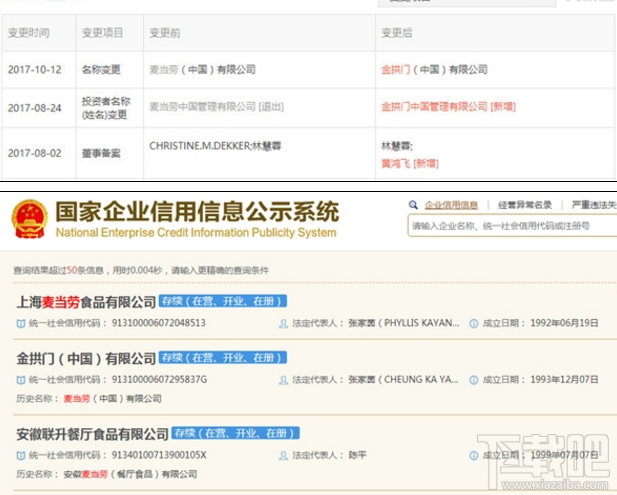617x495 pixels.
Task: Click former name 安徽麦当劳（餐厅食品）有限公司
Action: (x=130, y=474)
